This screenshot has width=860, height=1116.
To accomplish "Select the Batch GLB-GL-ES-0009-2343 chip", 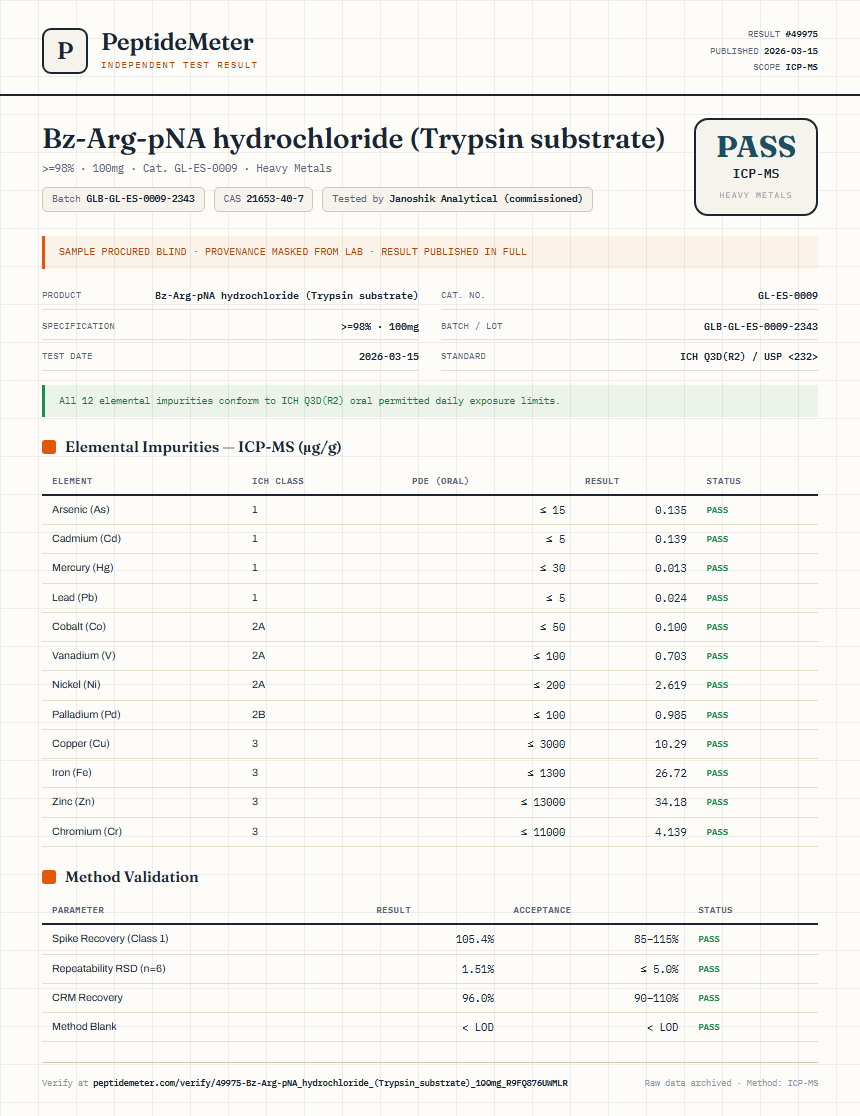I will (x=123, y=199).
